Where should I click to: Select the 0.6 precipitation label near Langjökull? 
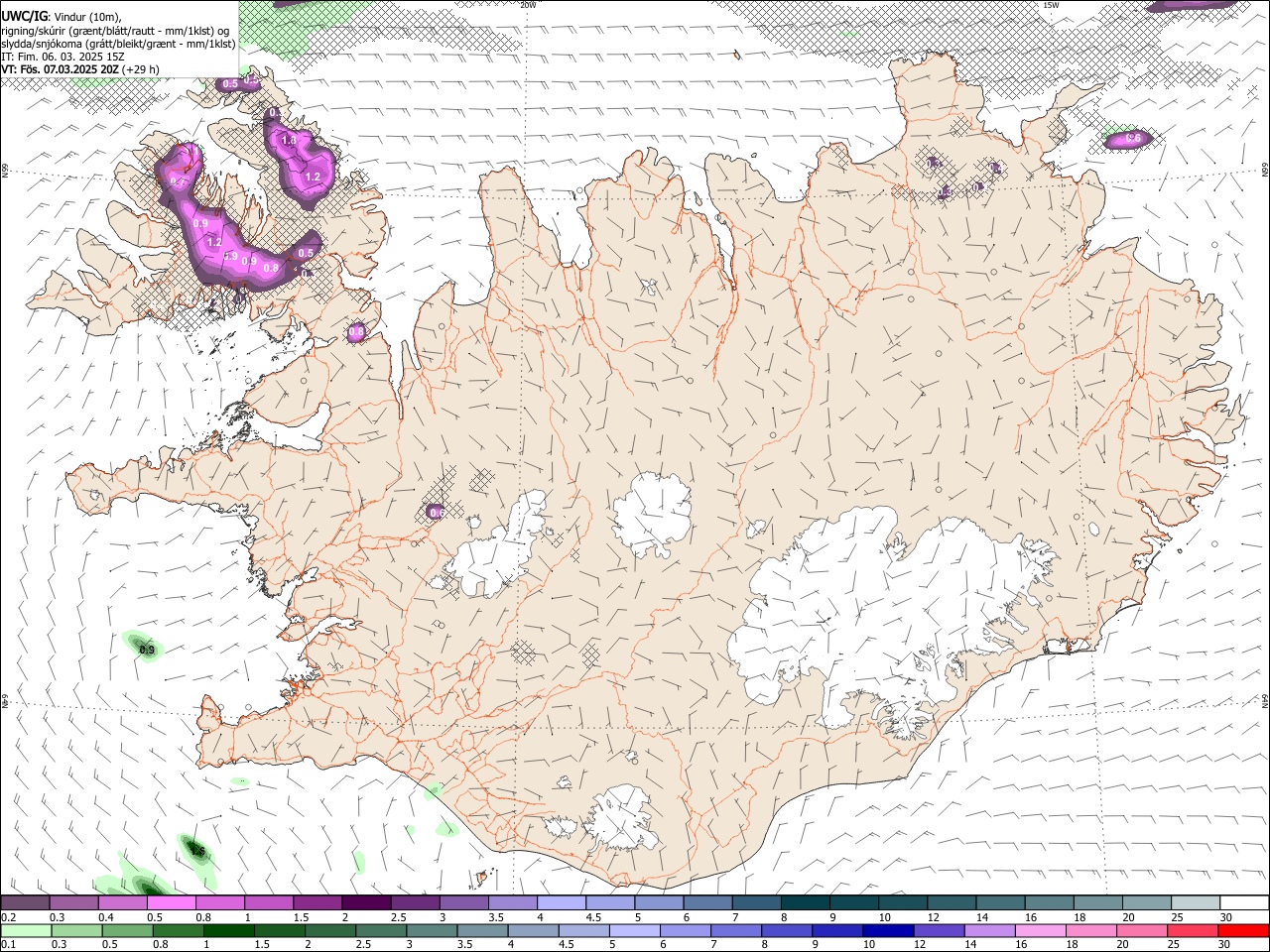436,512
